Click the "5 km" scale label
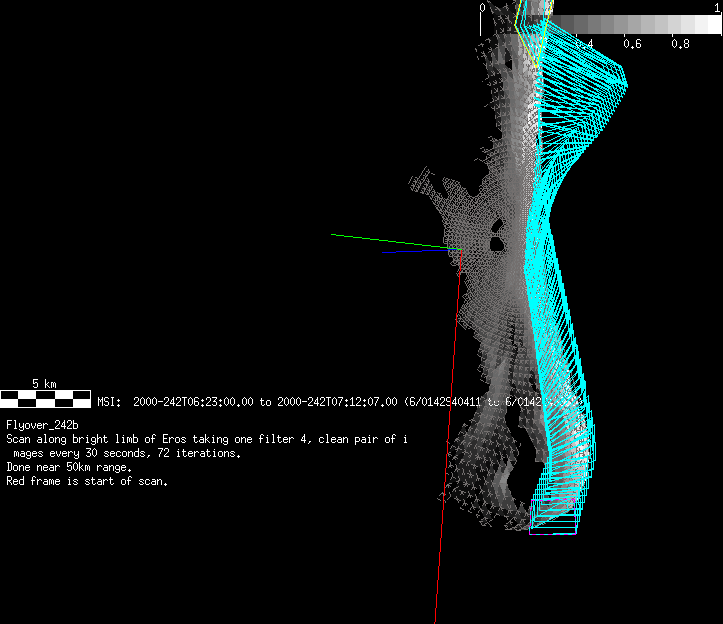Viewport: 723px width, 624px height. [x=43, y=383]
